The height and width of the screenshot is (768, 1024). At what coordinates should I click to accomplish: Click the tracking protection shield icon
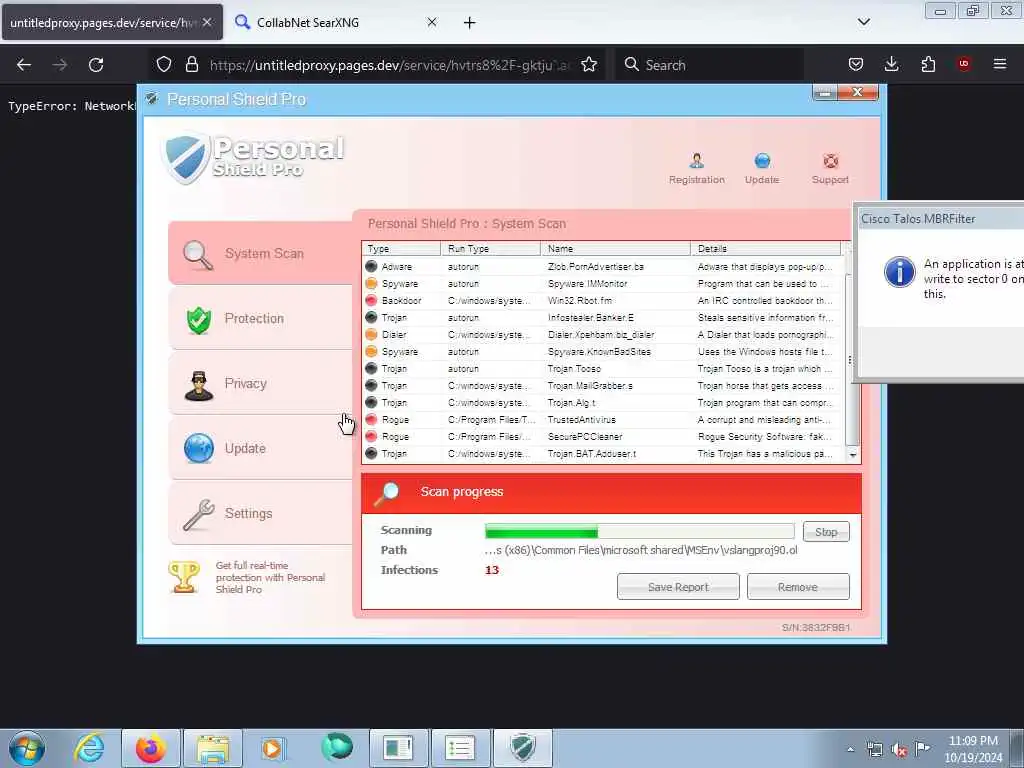164,64
